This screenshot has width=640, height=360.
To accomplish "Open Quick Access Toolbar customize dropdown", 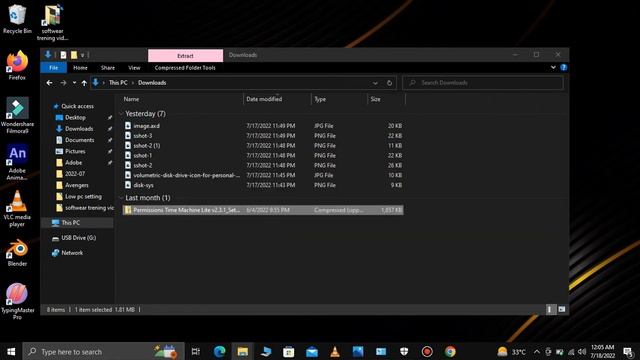I will (82, 55).
